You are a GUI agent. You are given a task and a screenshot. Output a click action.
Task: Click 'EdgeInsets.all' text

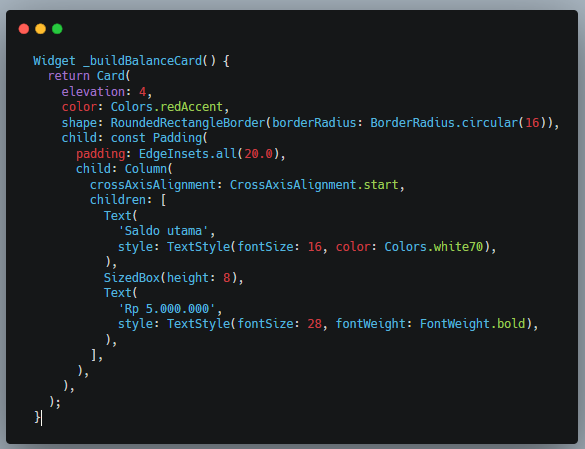pos(188,153)
